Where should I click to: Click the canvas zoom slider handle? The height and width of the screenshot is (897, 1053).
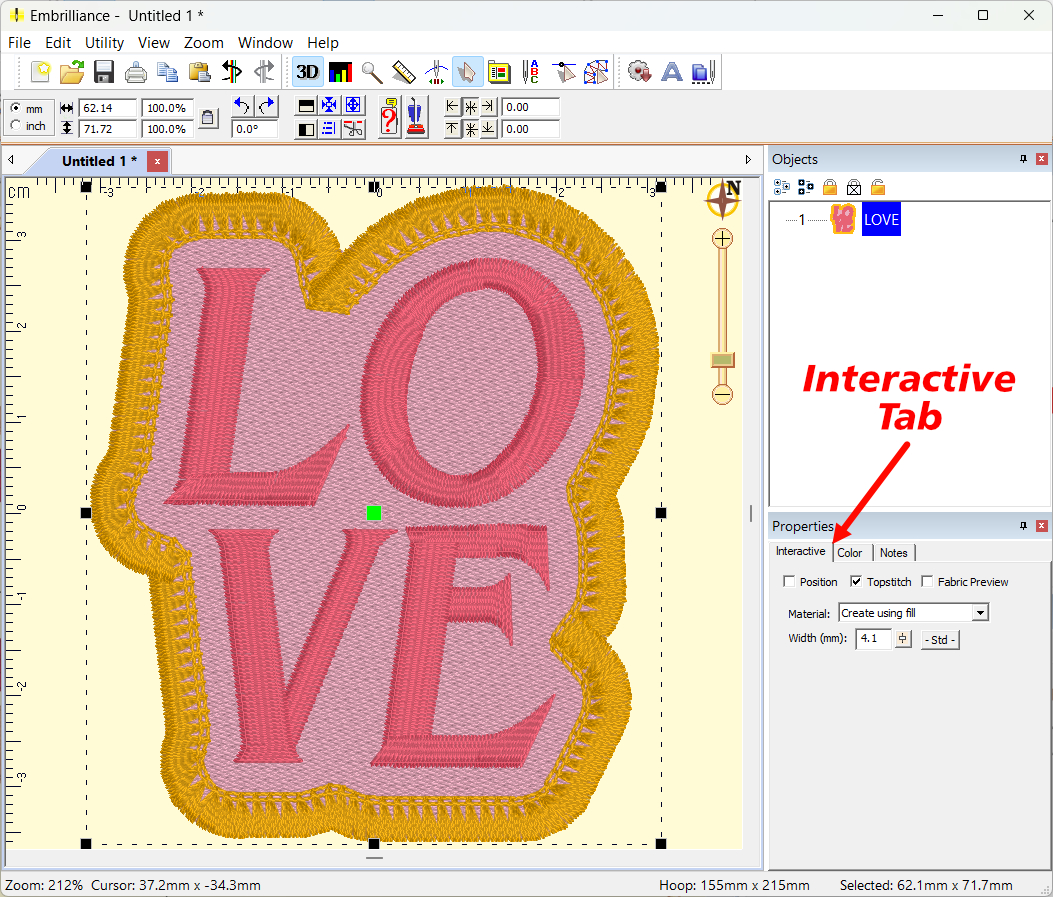722,360
